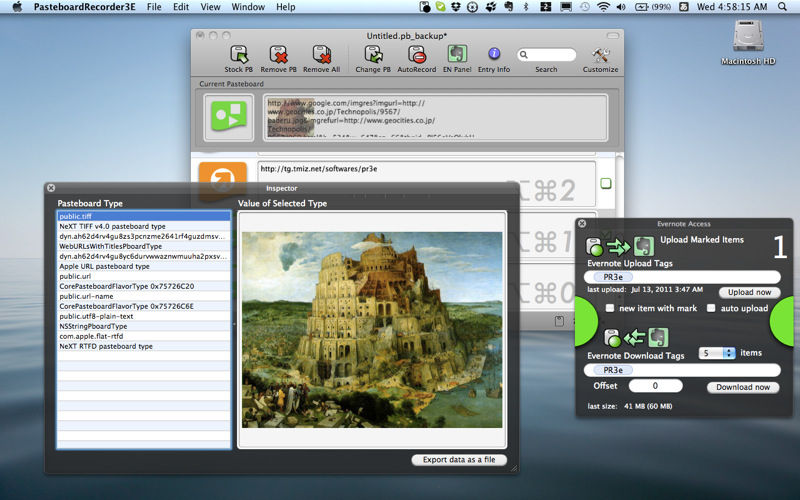
Task: Click the Evernote elephant icon in download row
Action: (x=658, y=337)
